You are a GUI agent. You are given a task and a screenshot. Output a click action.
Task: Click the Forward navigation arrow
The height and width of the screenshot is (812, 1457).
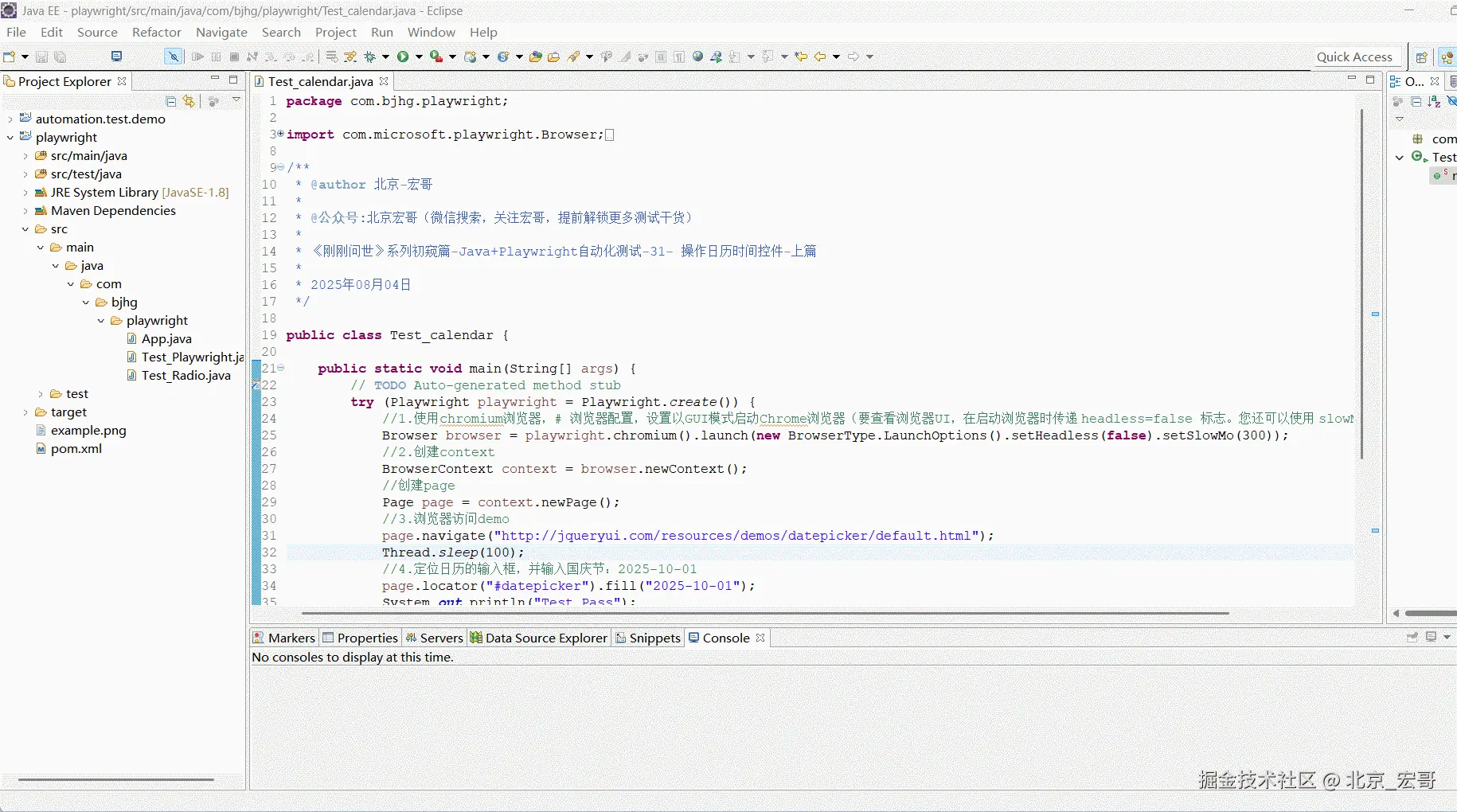click(853, 57)
